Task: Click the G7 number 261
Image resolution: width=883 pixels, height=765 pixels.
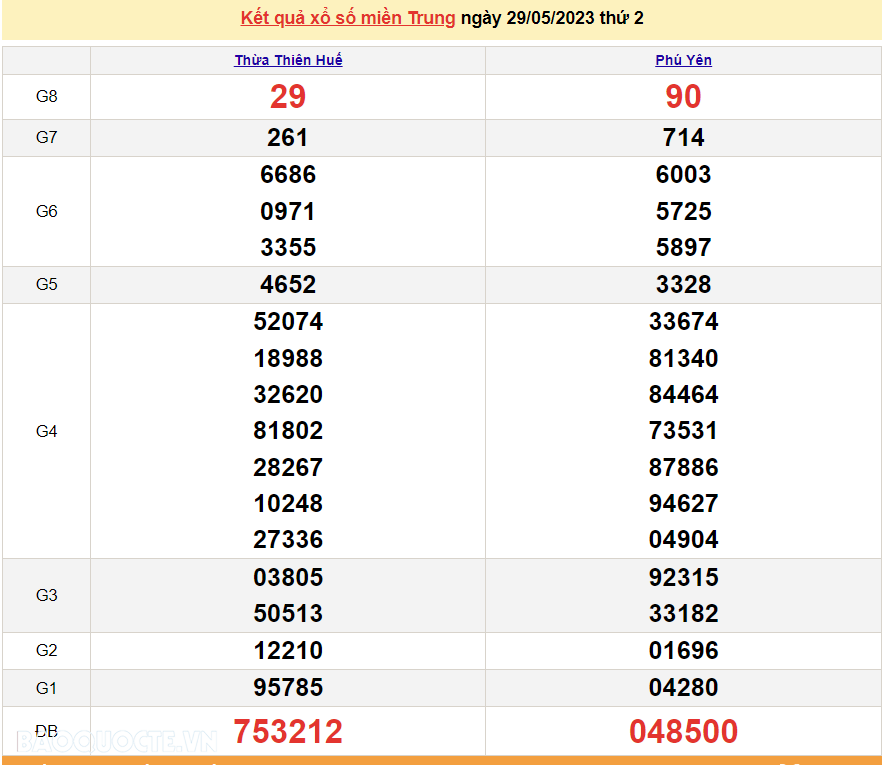Action: tap(287, 138)
